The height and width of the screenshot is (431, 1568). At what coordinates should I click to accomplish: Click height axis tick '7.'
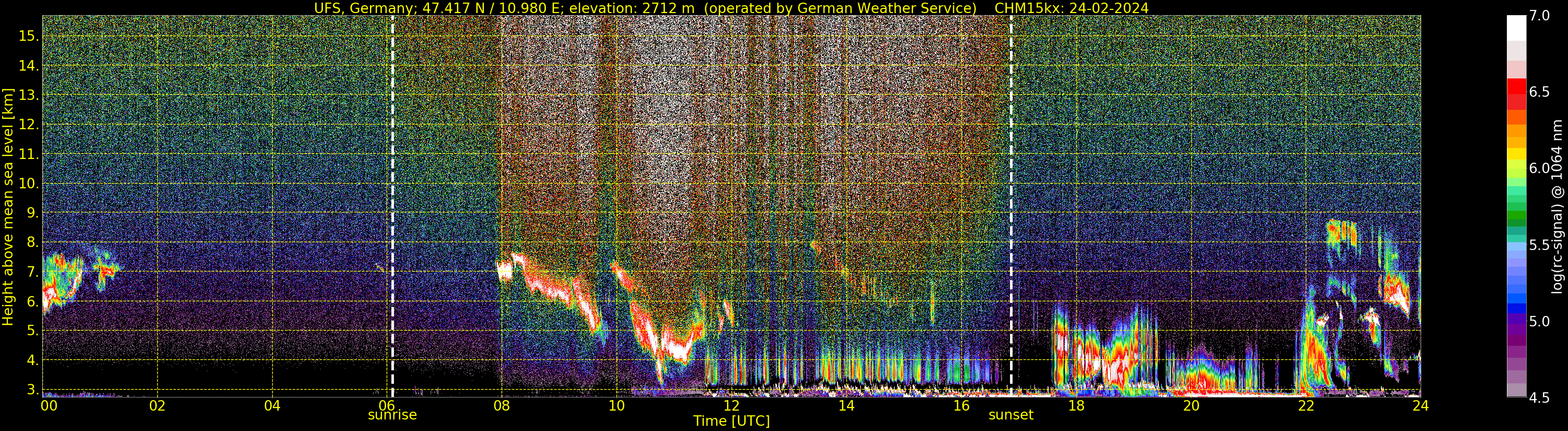[x=32, y=272]
